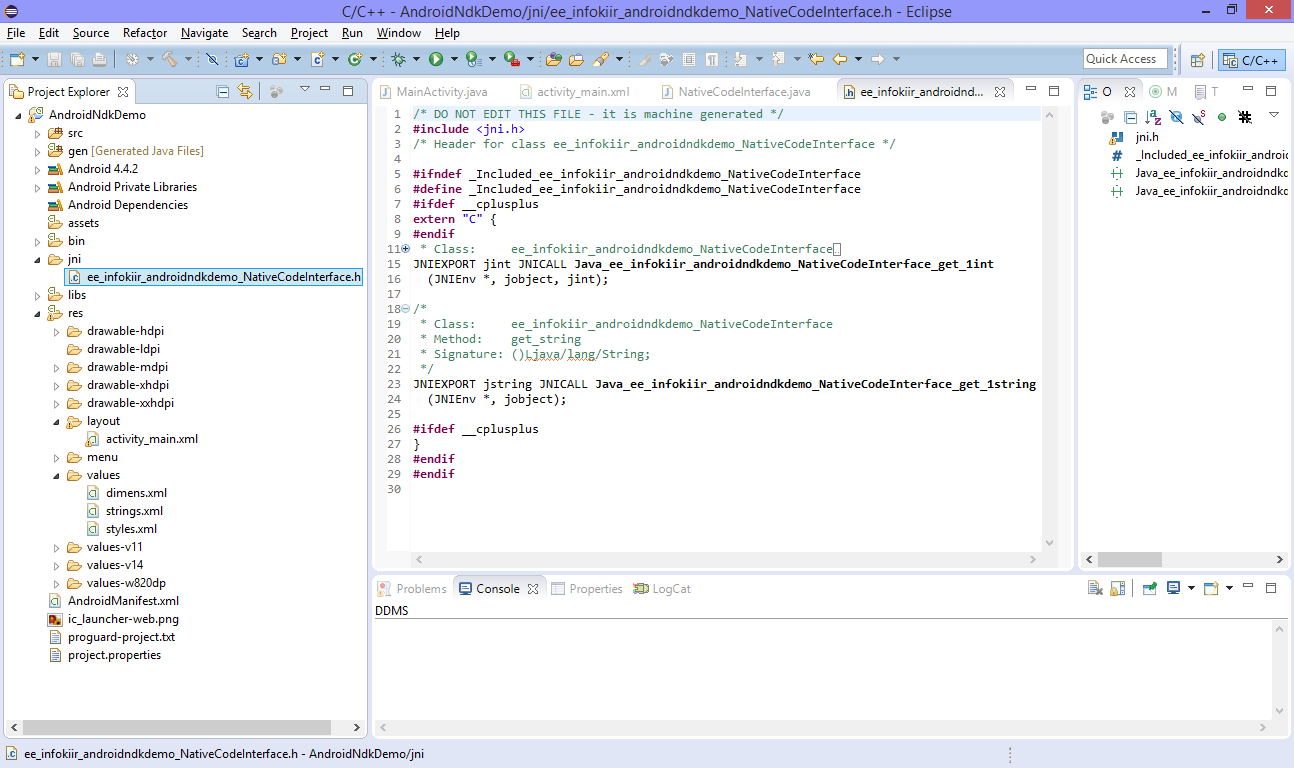Click the Last Edit Location arrow

tap(816, 60)
